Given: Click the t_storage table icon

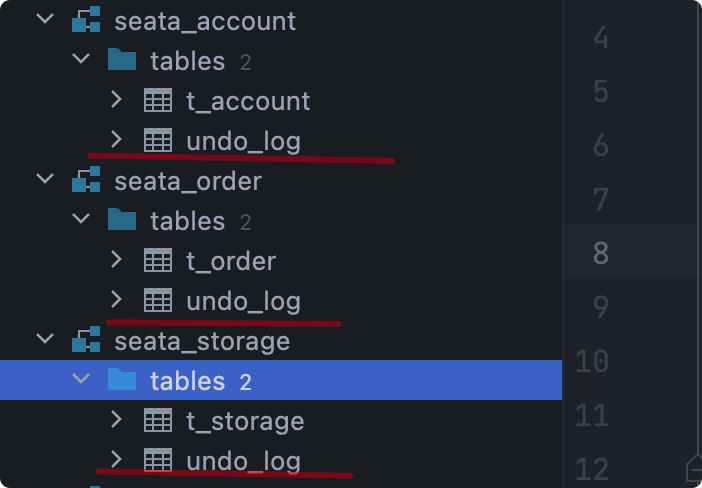Looking at the screenshot, I should (x=158, y=421).
